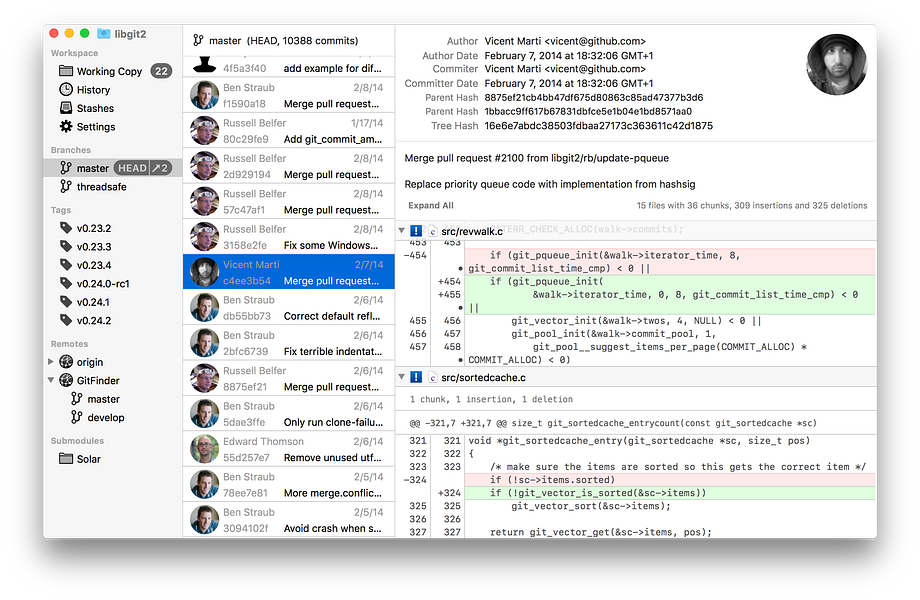The image size is (920, 600).
Task: Click tag icon for v0.24.1
Action: (x=66, y=301)
